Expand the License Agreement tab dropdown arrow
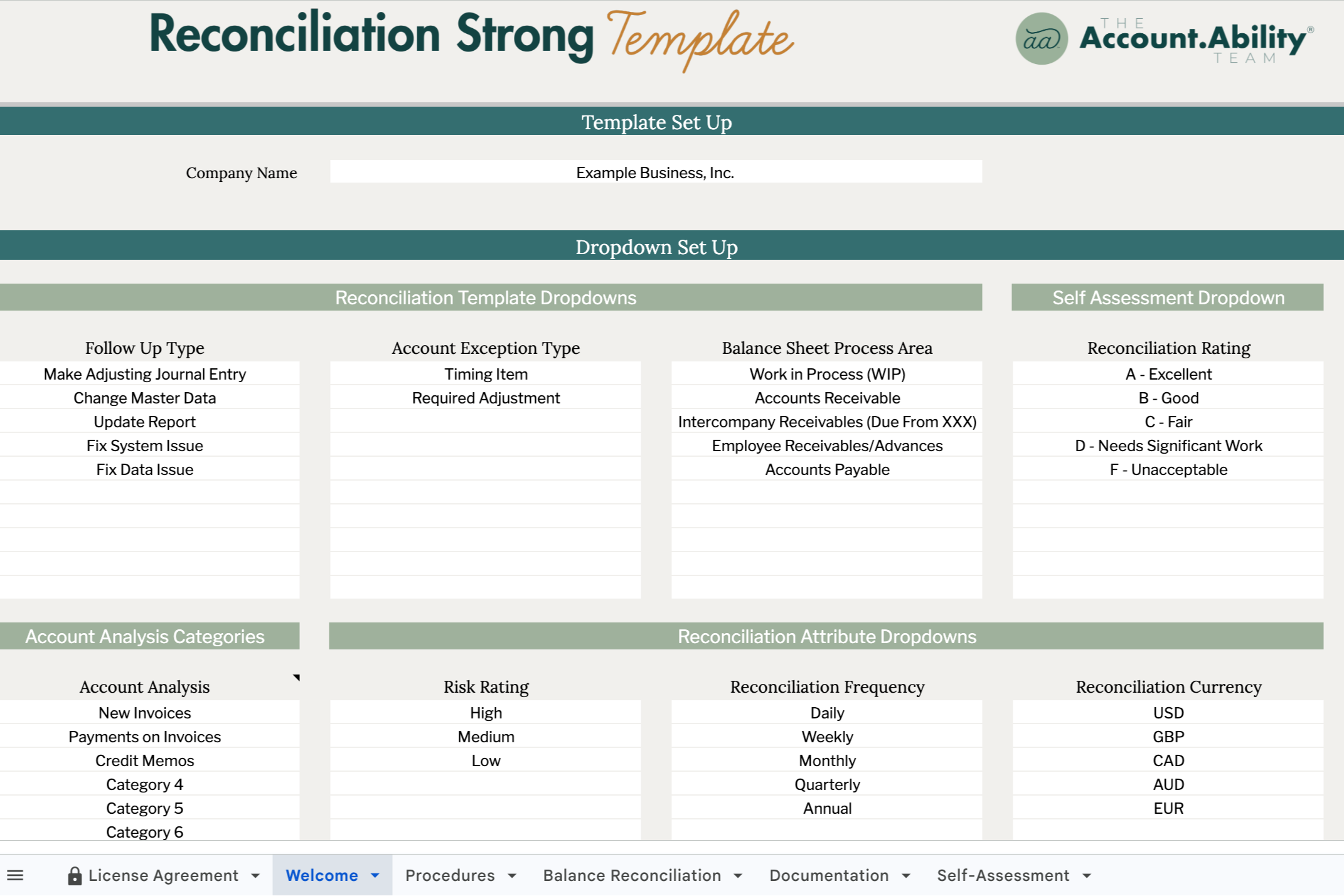The height and width of the screenshot is (896, 1344). (x=255, y=876)
